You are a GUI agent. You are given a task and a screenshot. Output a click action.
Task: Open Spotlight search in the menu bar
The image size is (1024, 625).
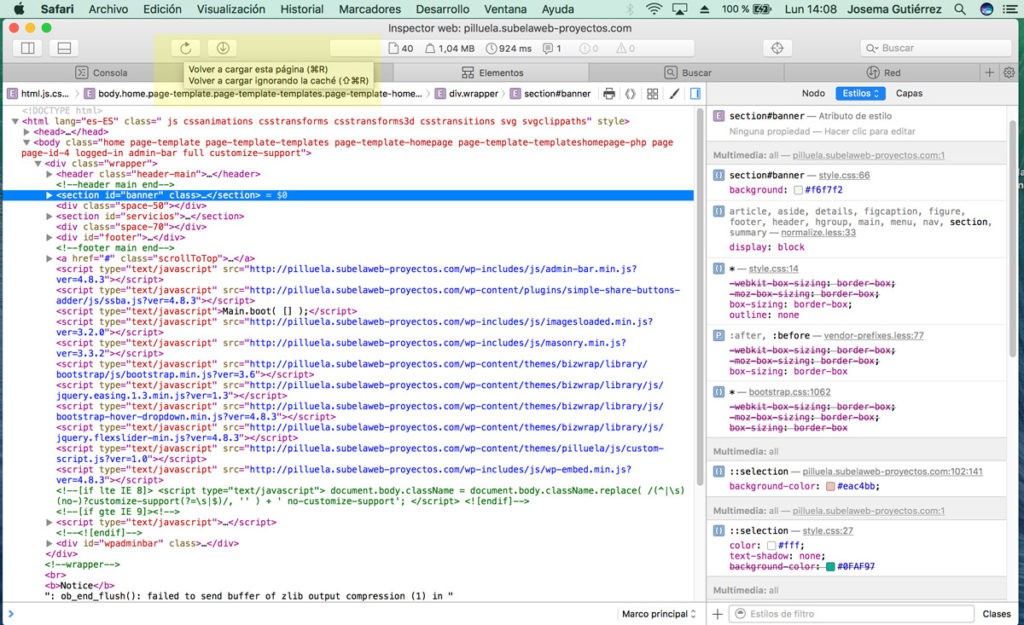[x=959, y=9]
